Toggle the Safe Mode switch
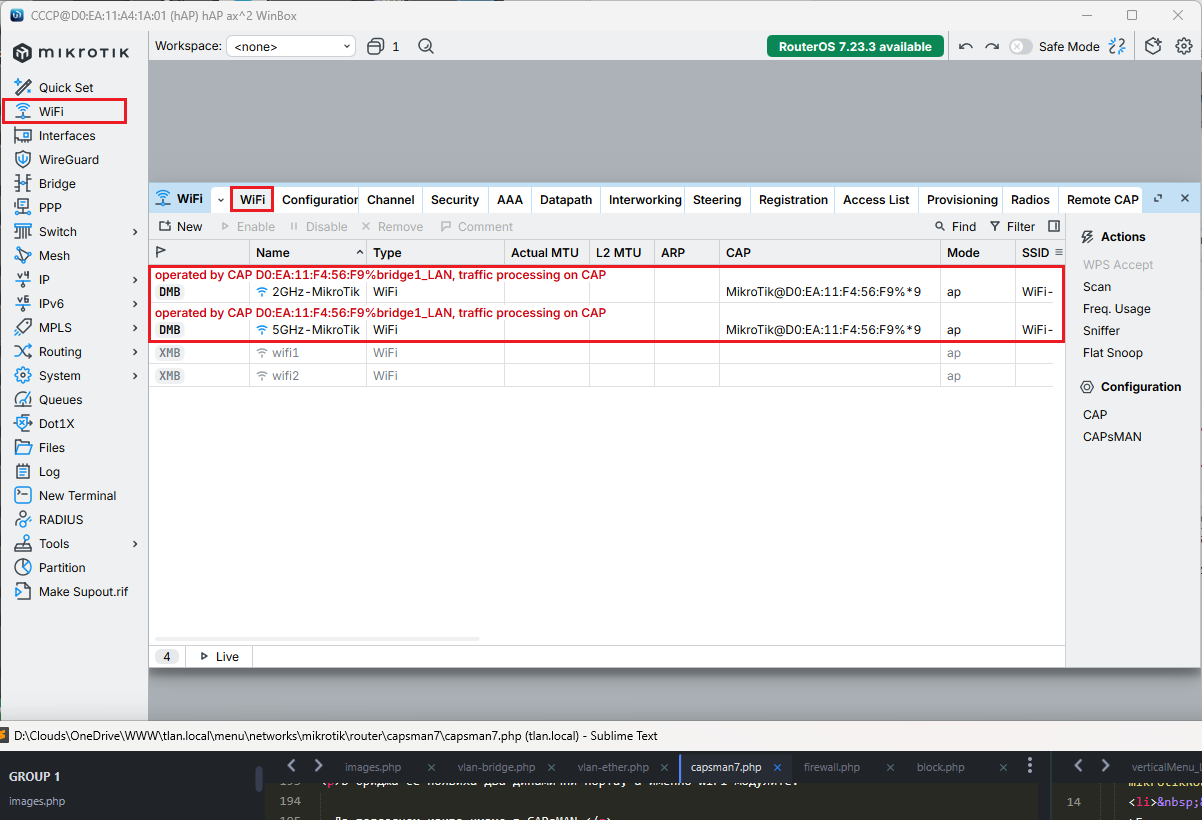Image resolution: width=1202 pixels, height=820 pixels. 1020,46
